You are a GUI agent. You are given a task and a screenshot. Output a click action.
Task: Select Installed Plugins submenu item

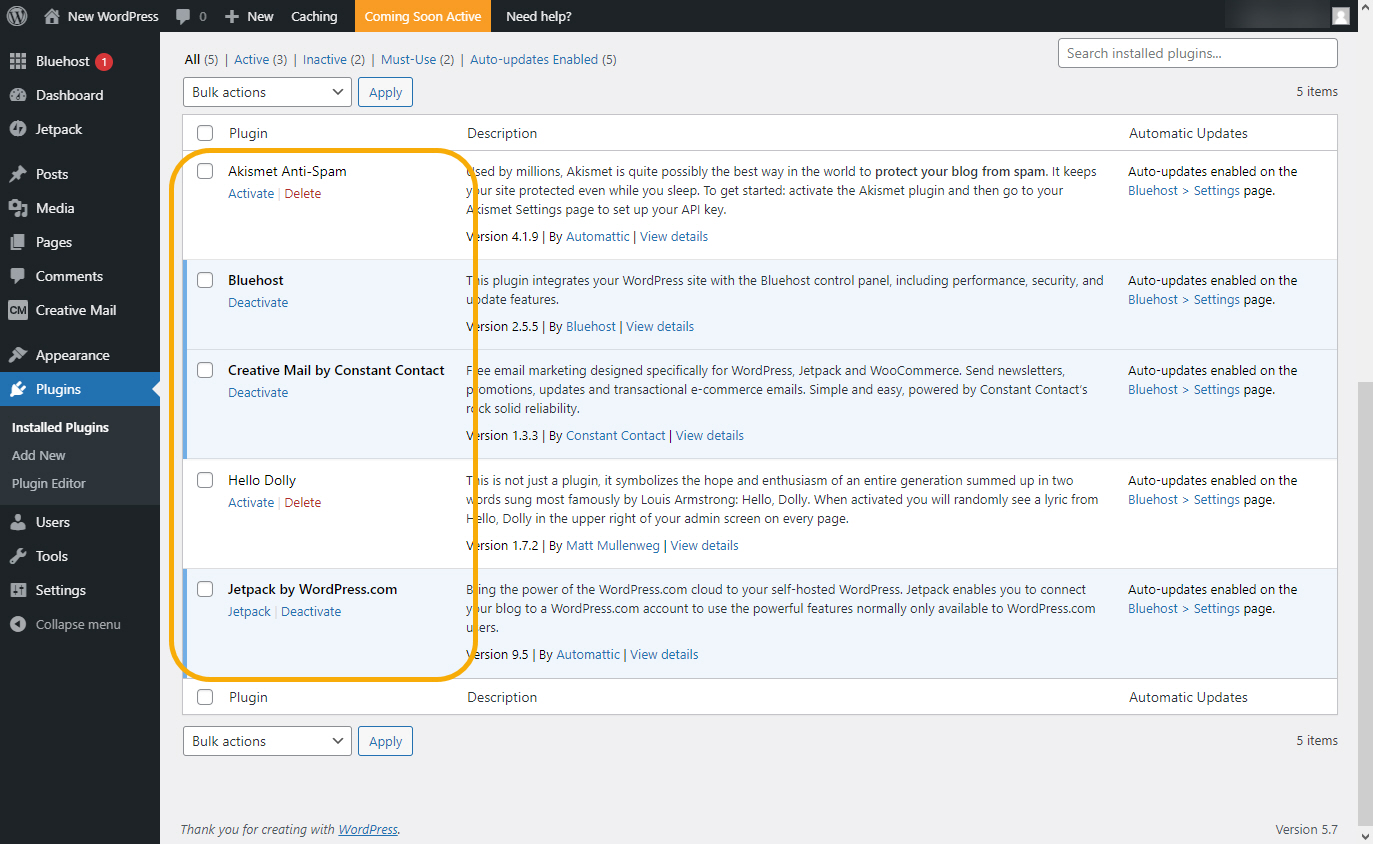pos(60,427)
